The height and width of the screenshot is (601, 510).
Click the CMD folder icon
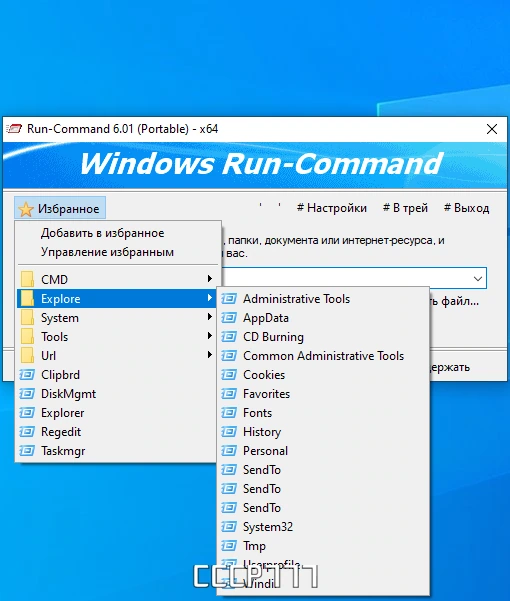[27, 279]
